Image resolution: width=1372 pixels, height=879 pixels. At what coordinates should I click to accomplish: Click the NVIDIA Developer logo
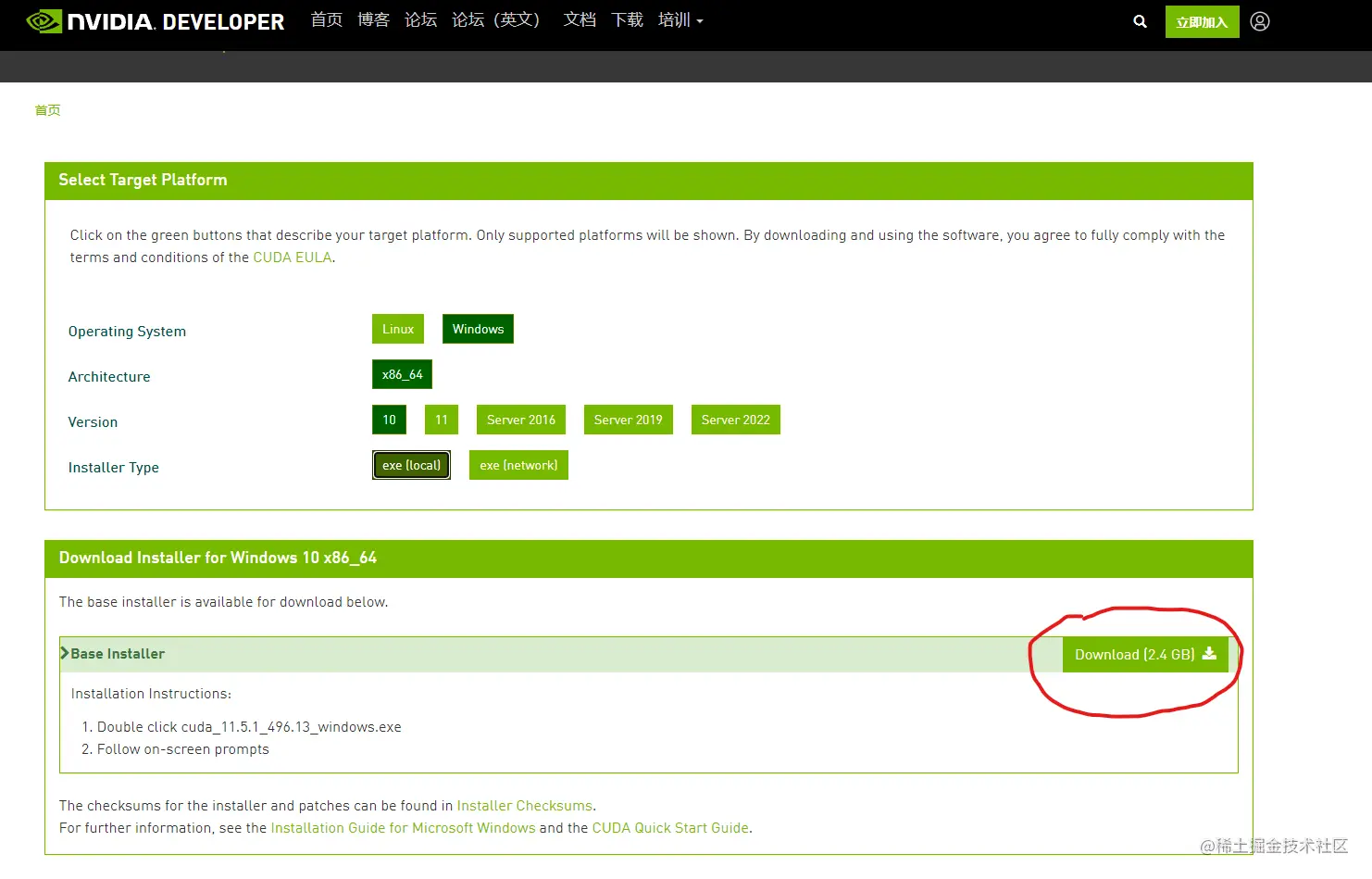(x=156, y=21)
